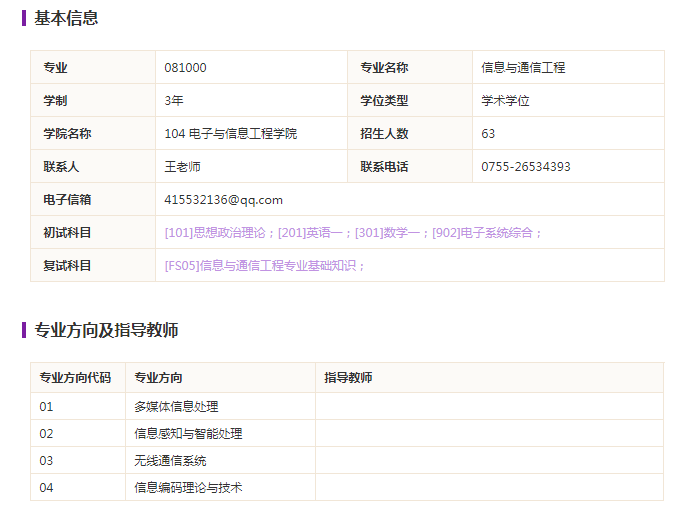Select the major code 081000
This screenshot has width=675, height=521.
pos(186,68)
